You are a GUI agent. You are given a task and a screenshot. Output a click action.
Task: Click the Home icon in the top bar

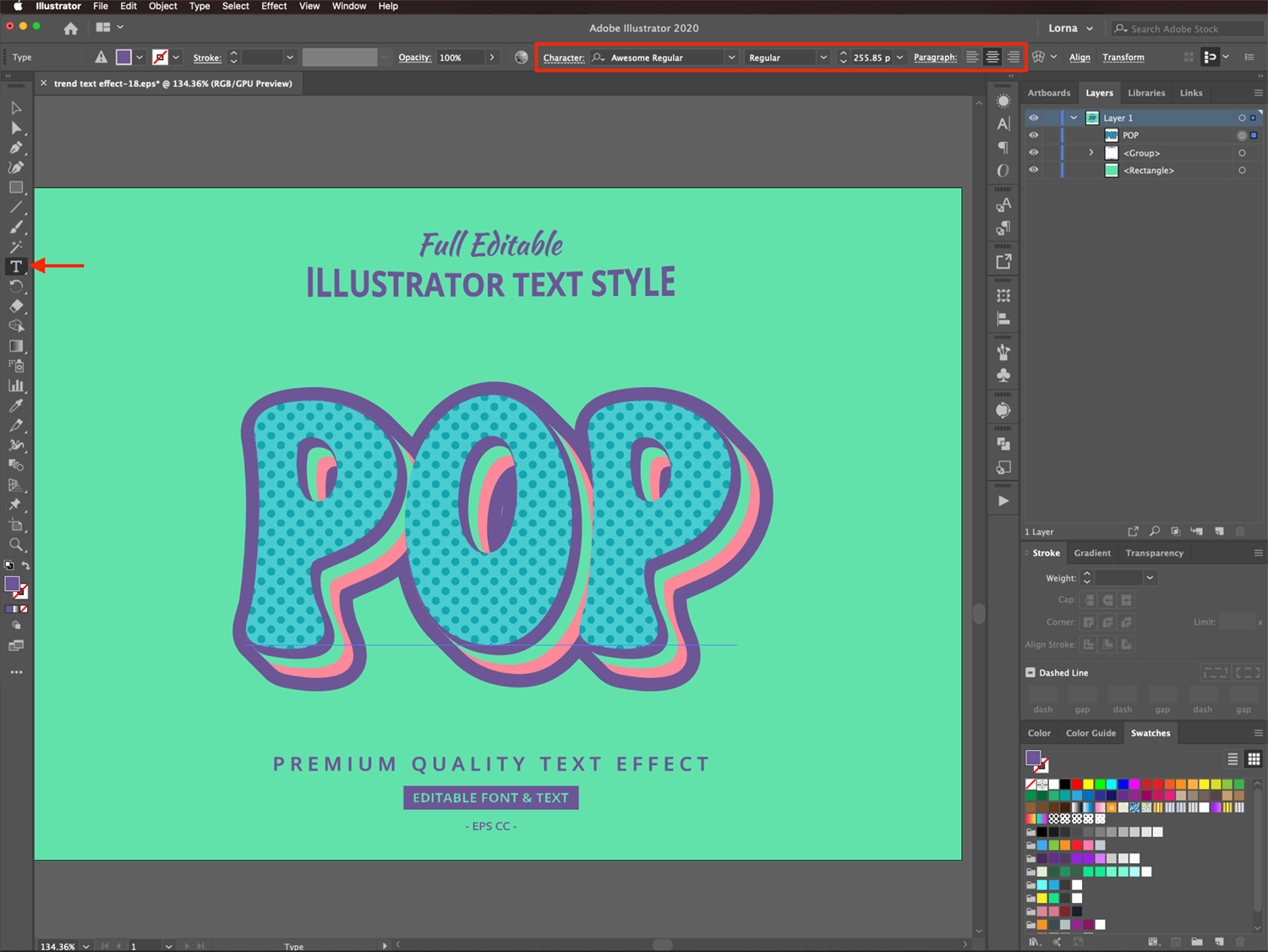[71, 28]
